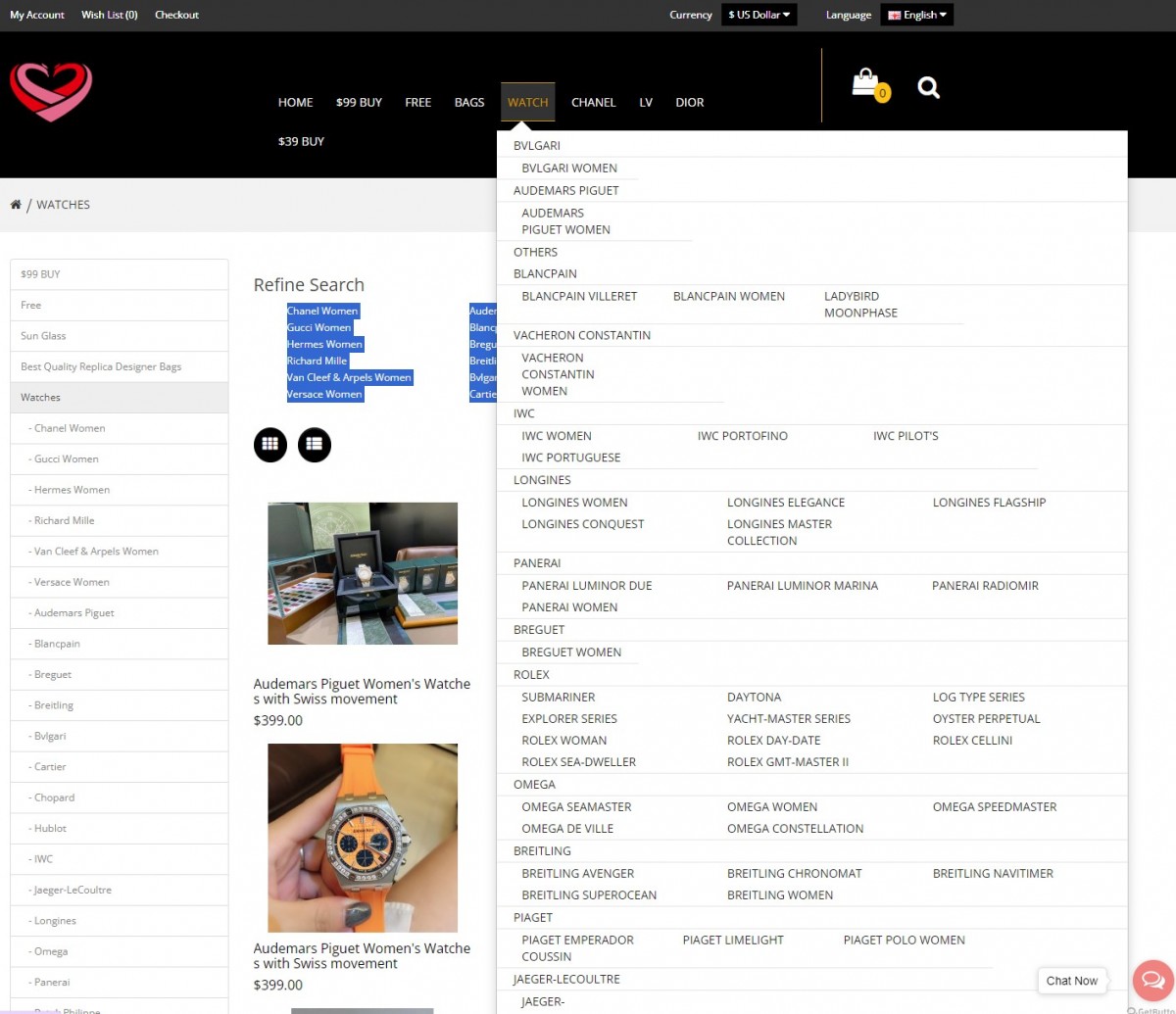Select LONGINES MASTER COLLECTION in menu

[x=780, y=532]
